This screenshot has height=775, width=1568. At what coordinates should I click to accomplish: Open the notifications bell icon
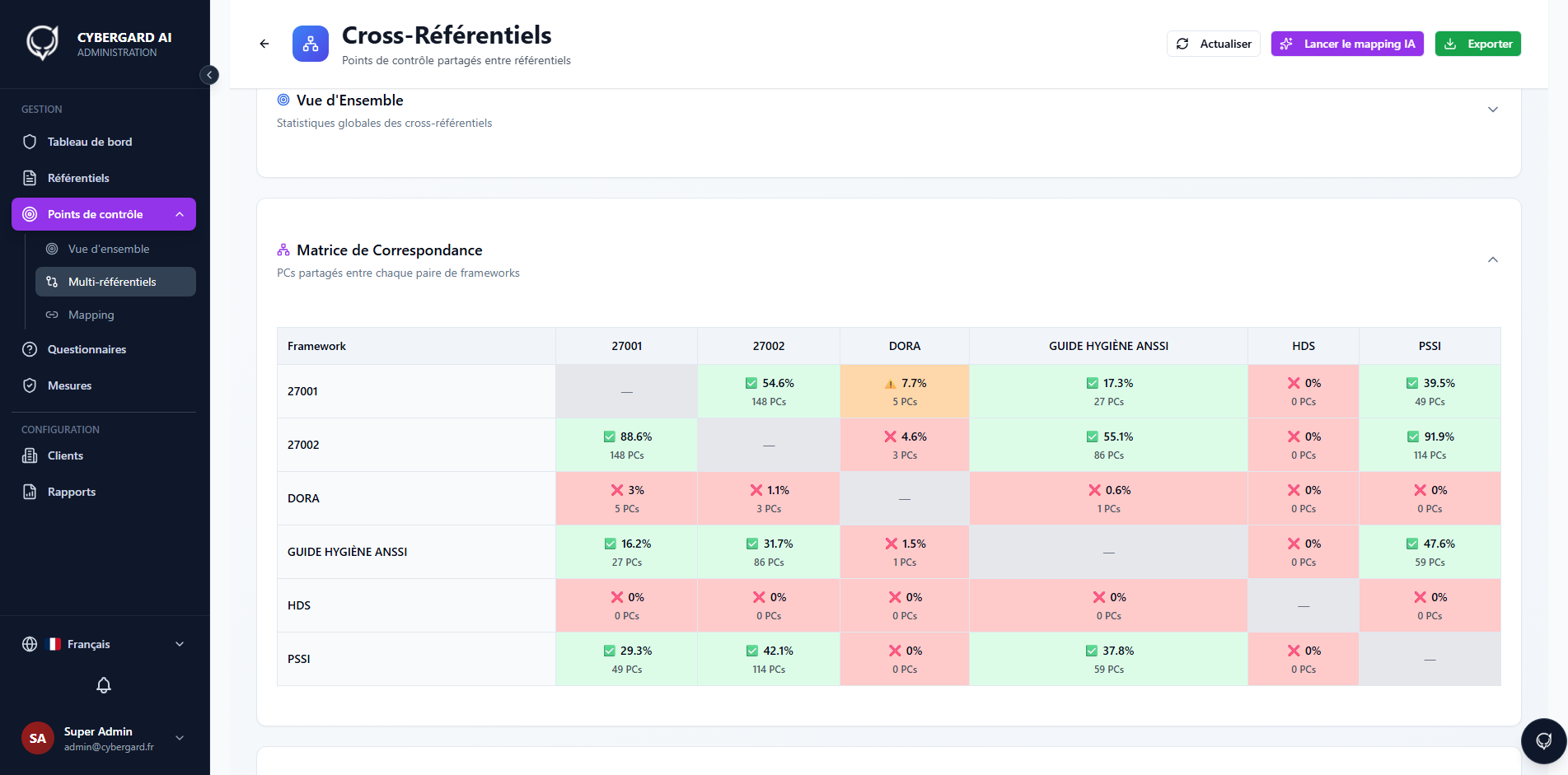pyautogui.click(x=104, y=685)
